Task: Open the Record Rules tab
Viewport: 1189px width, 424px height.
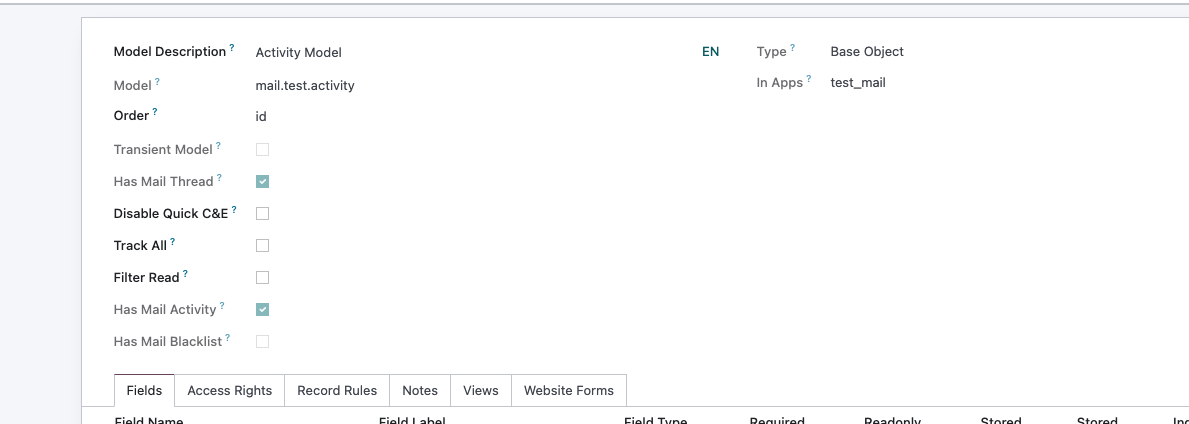Action: 337,391
